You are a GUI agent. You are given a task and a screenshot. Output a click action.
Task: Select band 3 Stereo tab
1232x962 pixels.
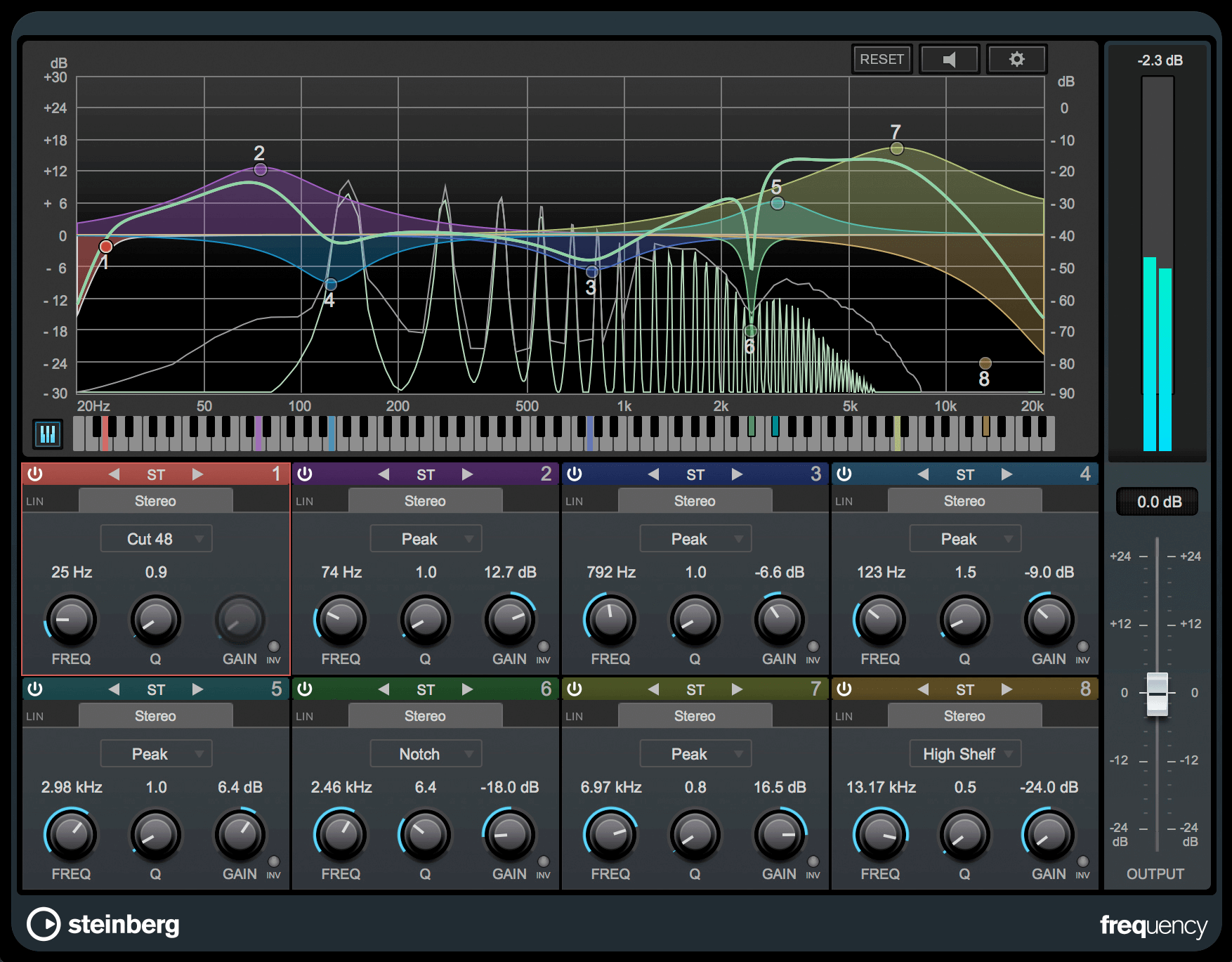[x=695, y=501]
